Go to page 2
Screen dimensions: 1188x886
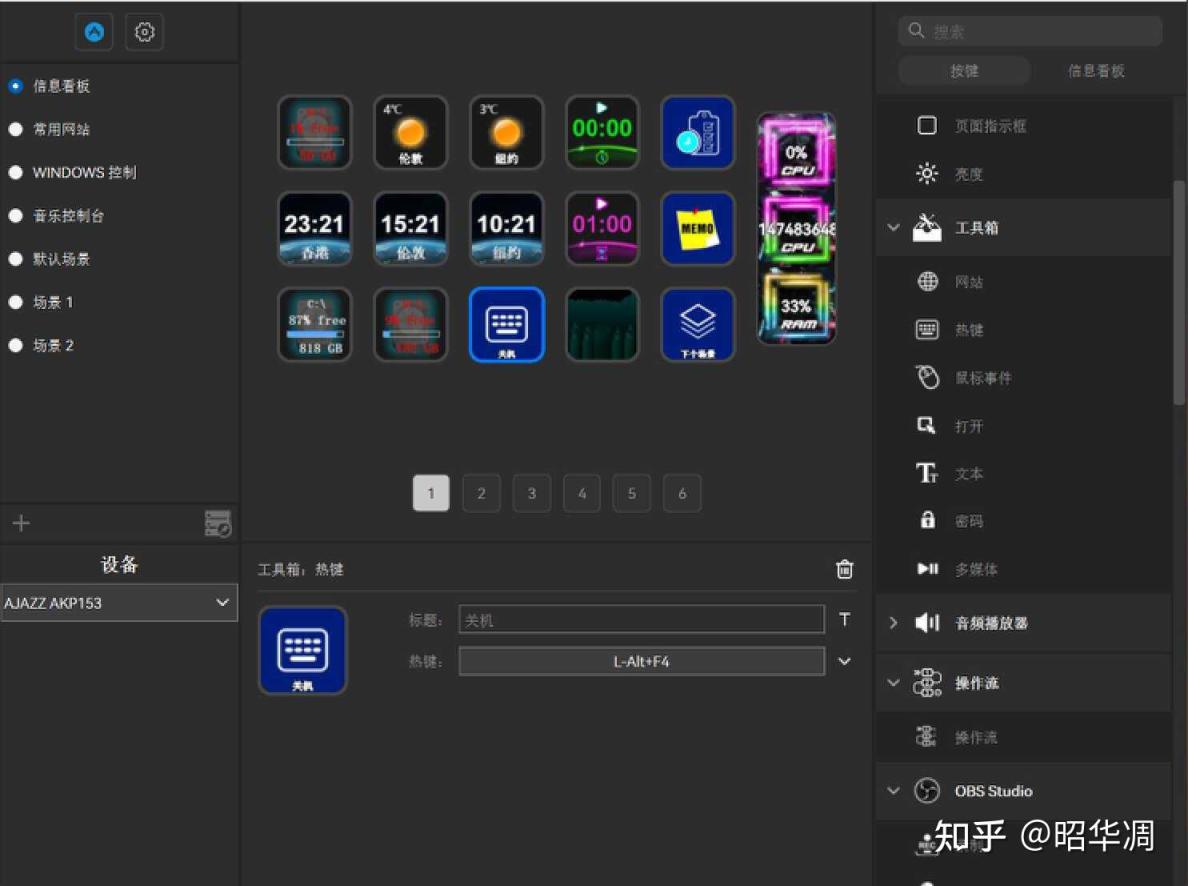481,493
